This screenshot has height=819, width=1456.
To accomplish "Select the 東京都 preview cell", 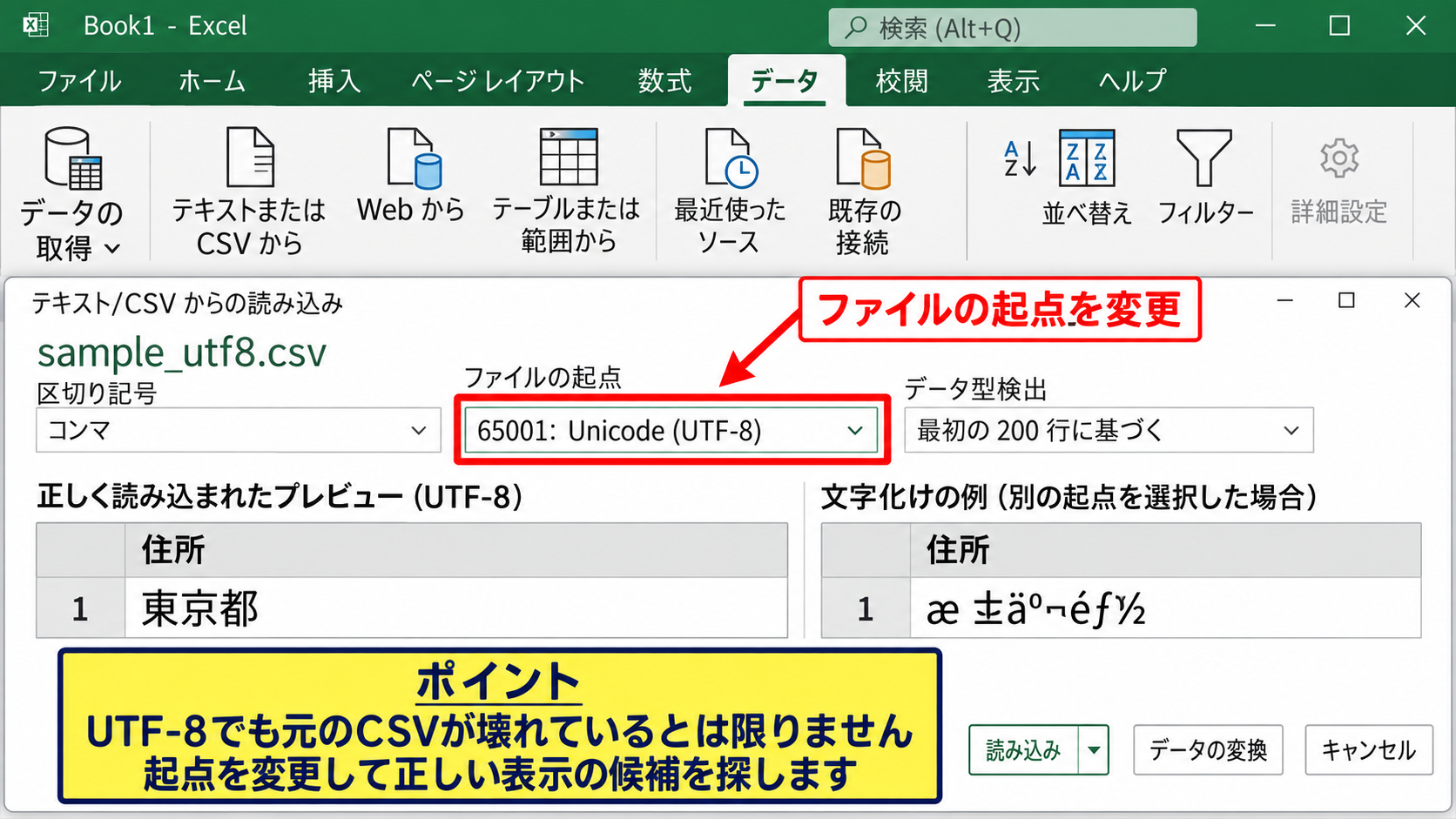I will [x=456, y=608].
